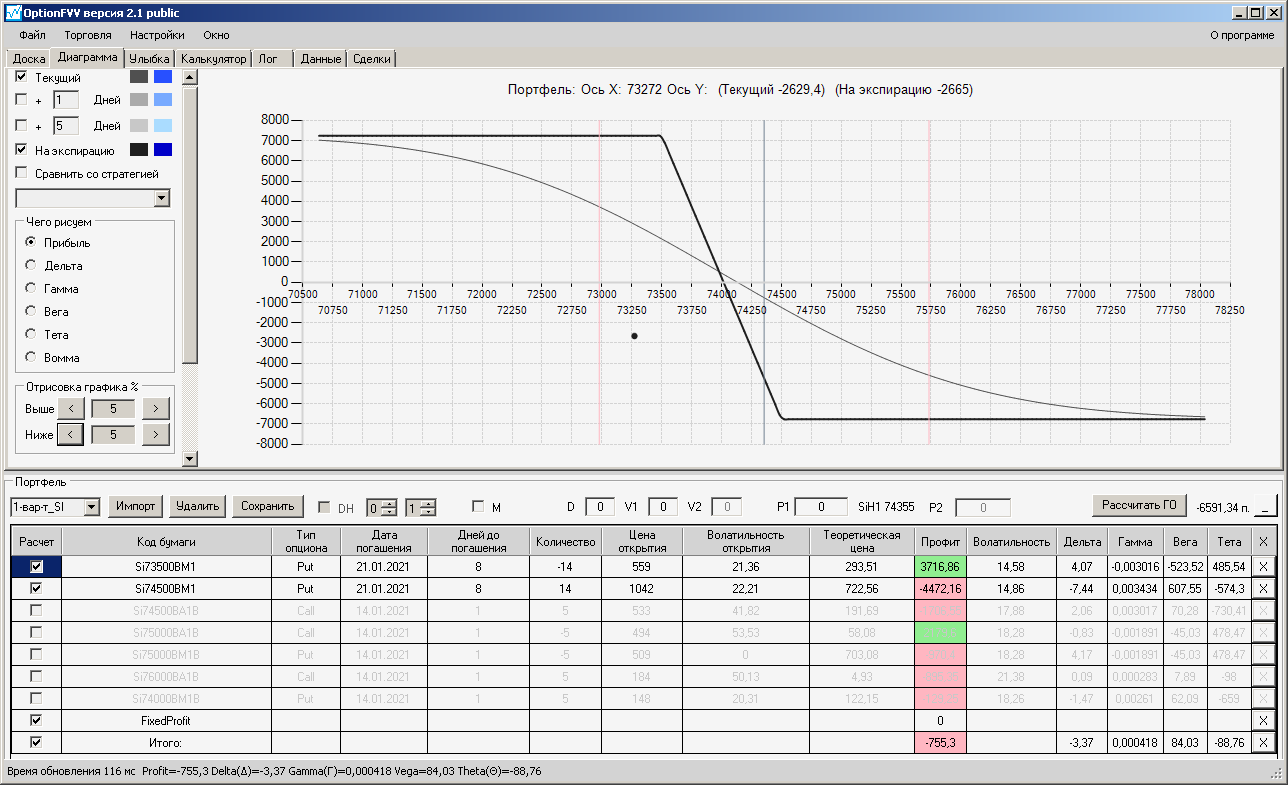The image size is (1288, 785).
Task: Open the Торговля menu
Action: (88, 35)
